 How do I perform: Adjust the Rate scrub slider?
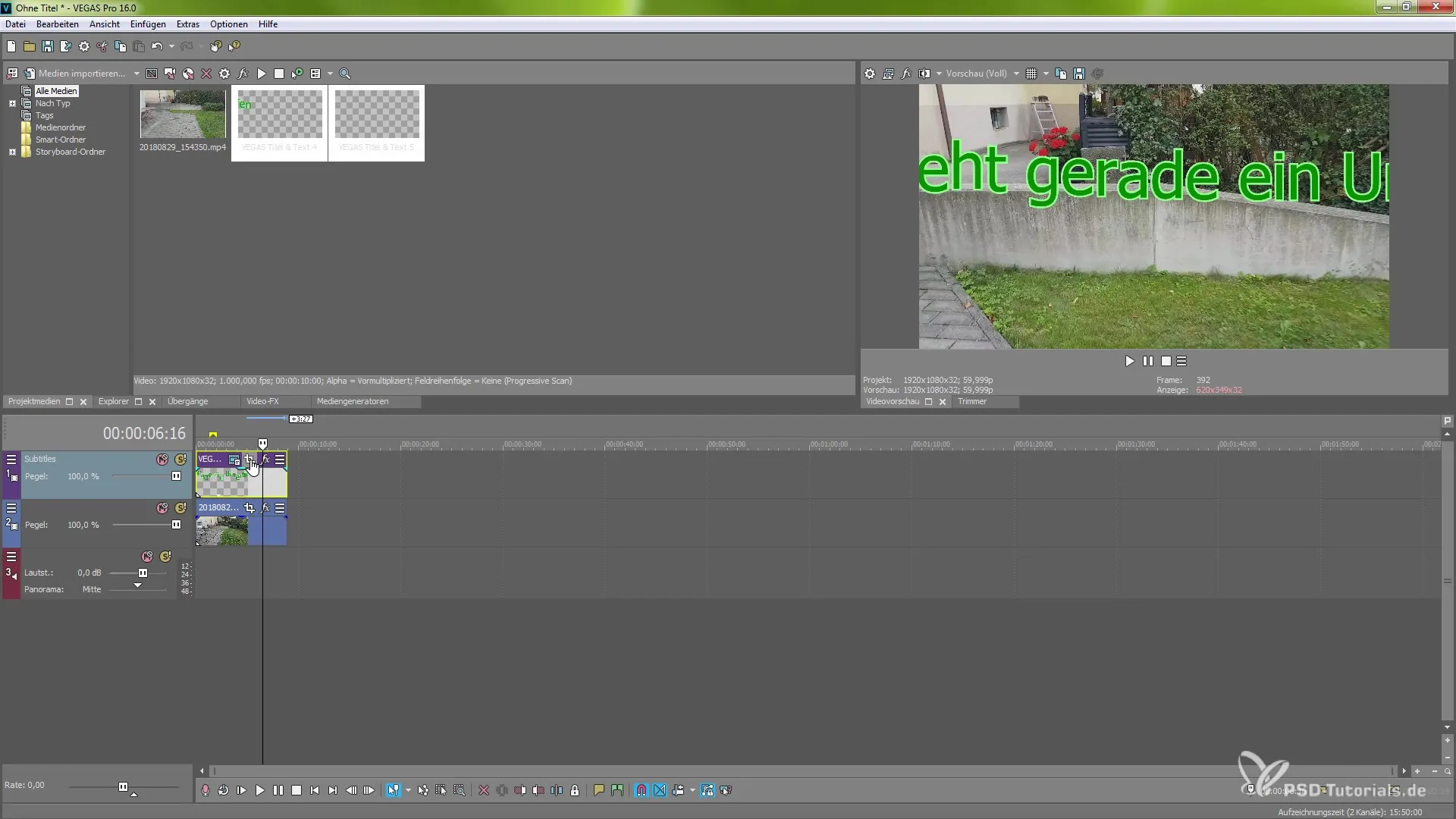point(123,786)
